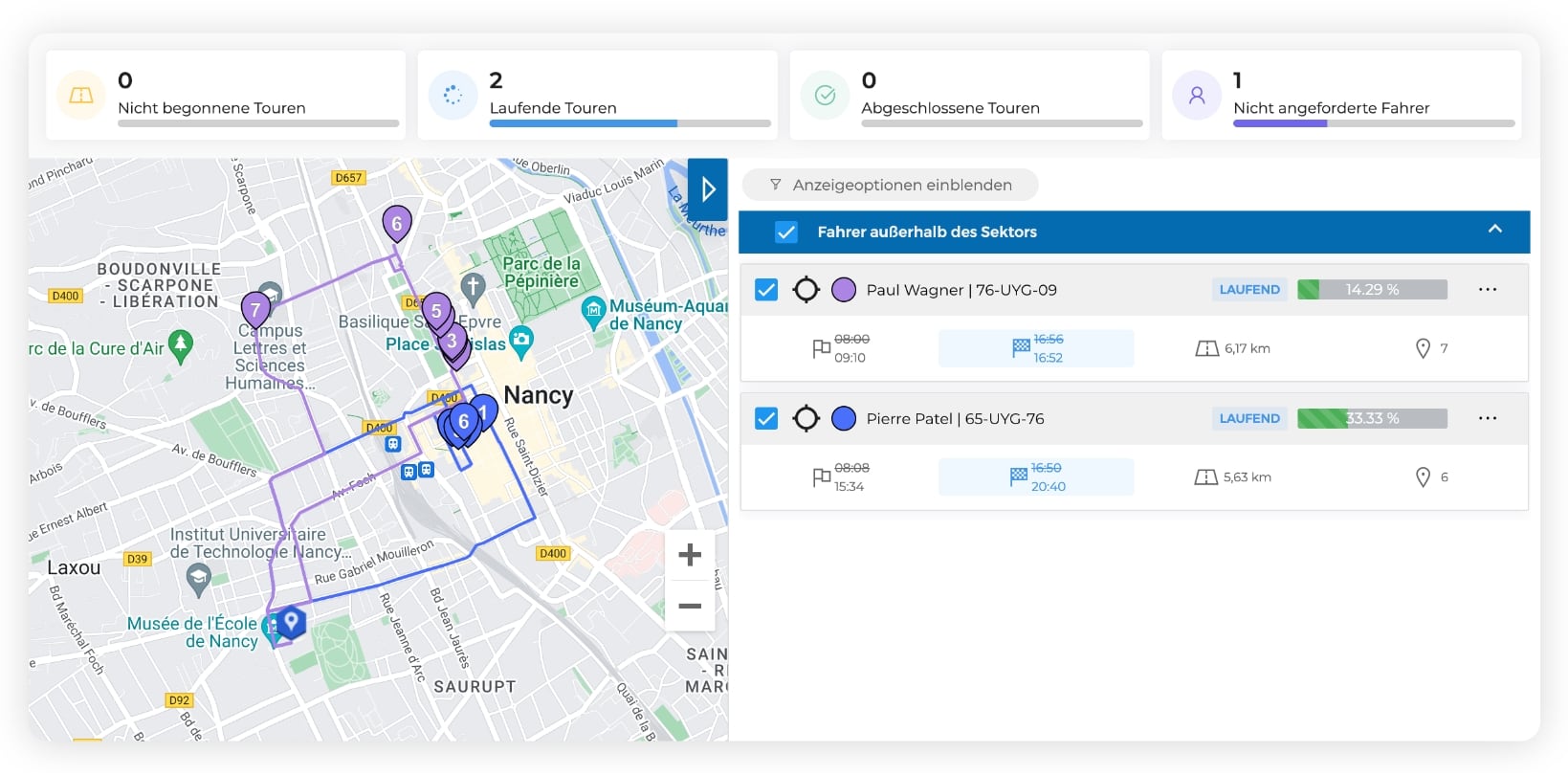Select the Laufende Touren card
Image resolution: width=1568 pixels, height=775 pixels.
click(x=597, y=96)
